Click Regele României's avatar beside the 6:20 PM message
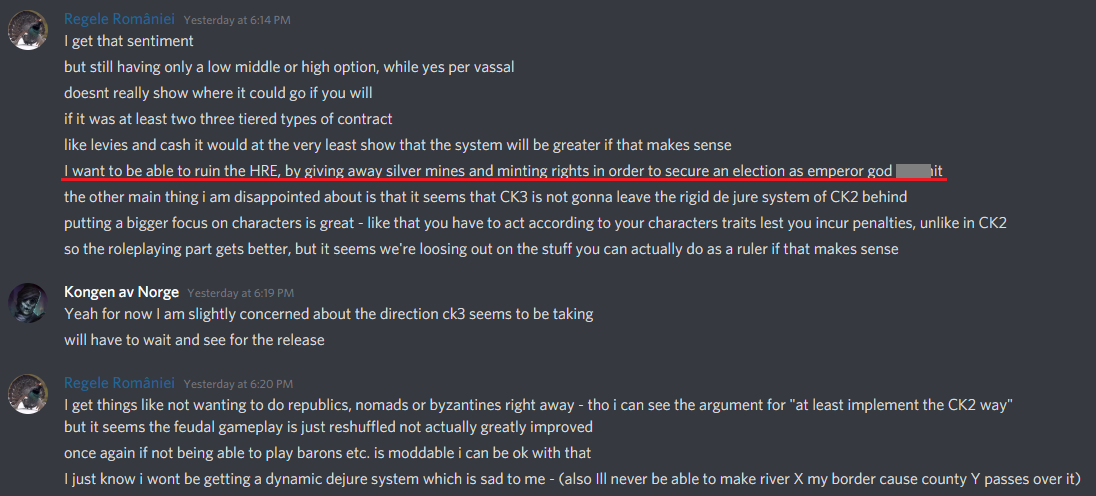 pyautogui.click(x=28, y=394)
